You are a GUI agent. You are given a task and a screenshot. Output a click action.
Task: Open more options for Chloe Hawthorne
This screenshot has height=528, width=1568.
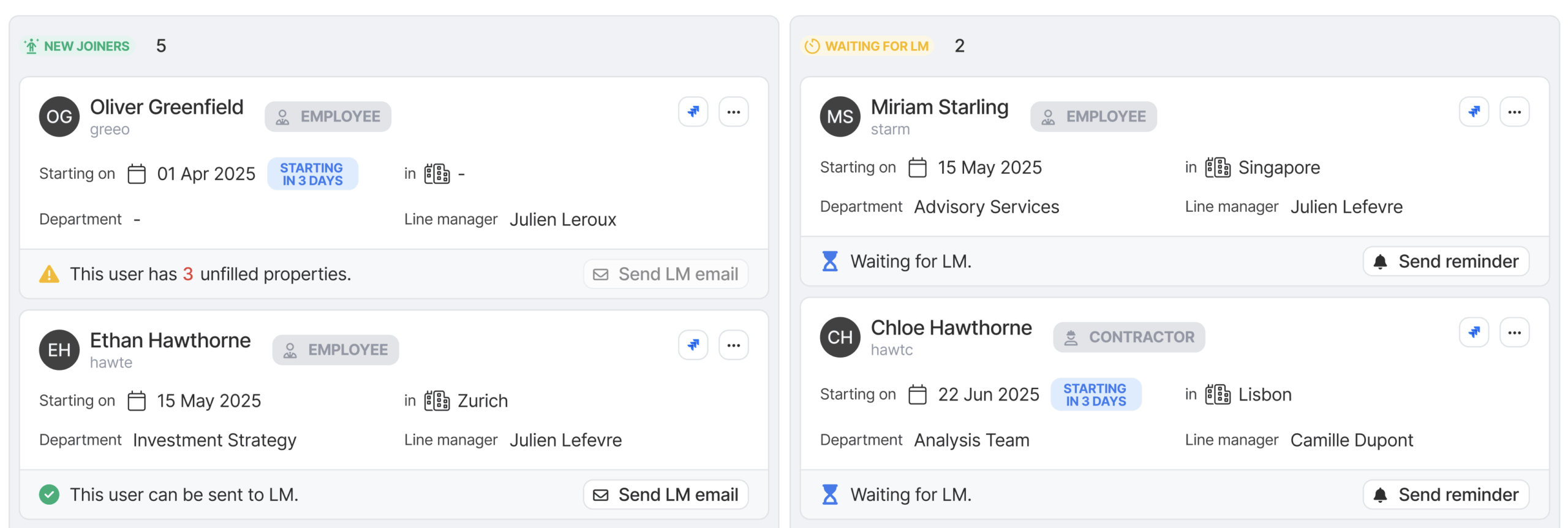1513,333
